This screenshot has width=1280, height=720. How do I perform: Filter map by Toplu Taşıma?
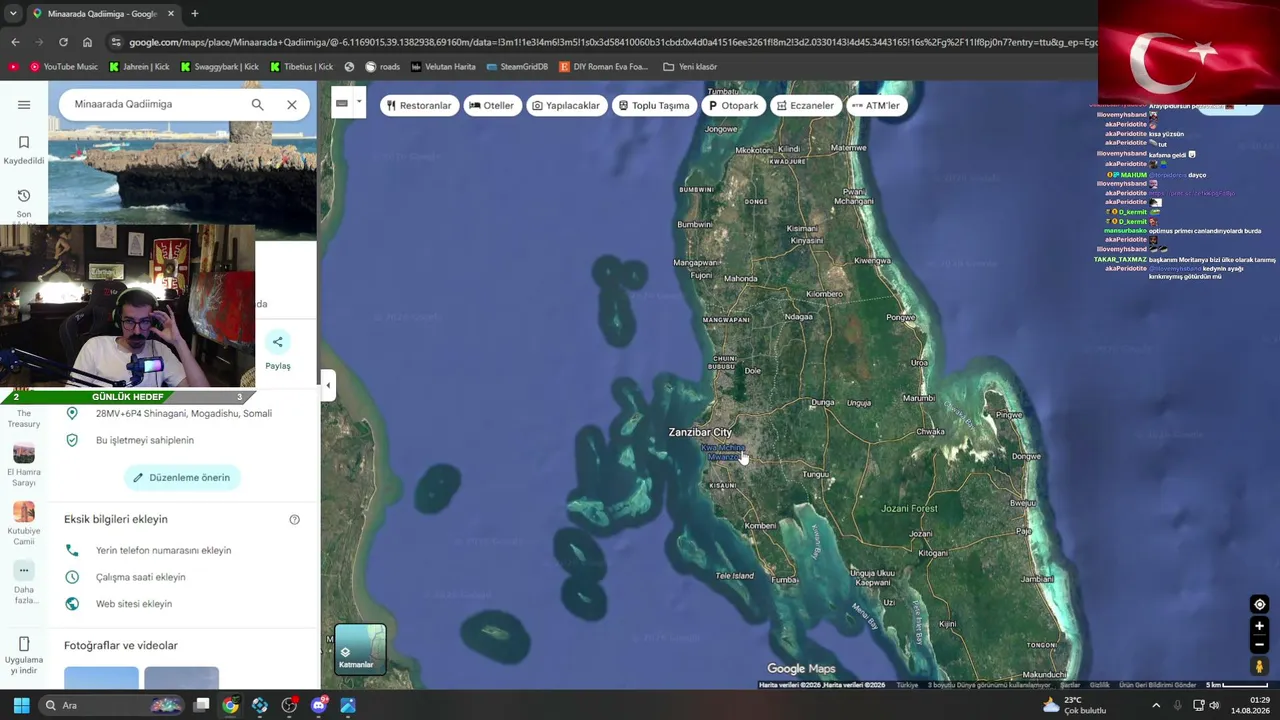click(654, 105)
